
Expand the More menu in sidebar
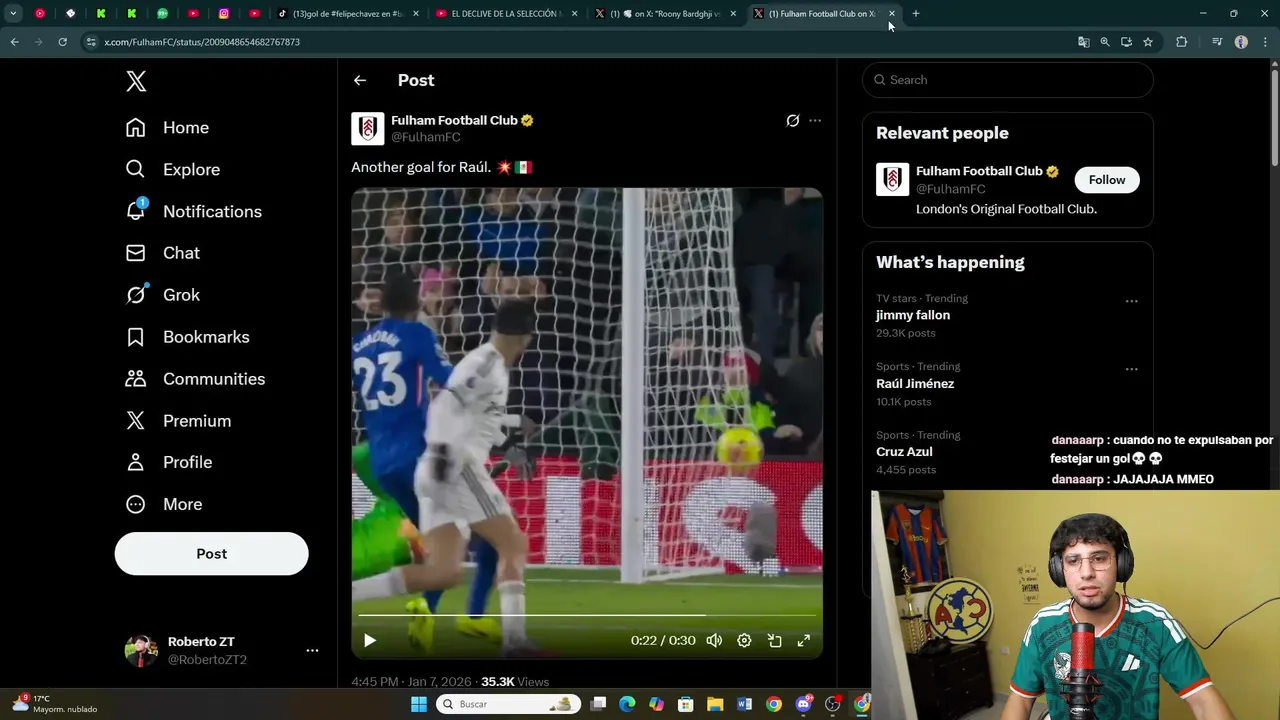click(163, 504)
